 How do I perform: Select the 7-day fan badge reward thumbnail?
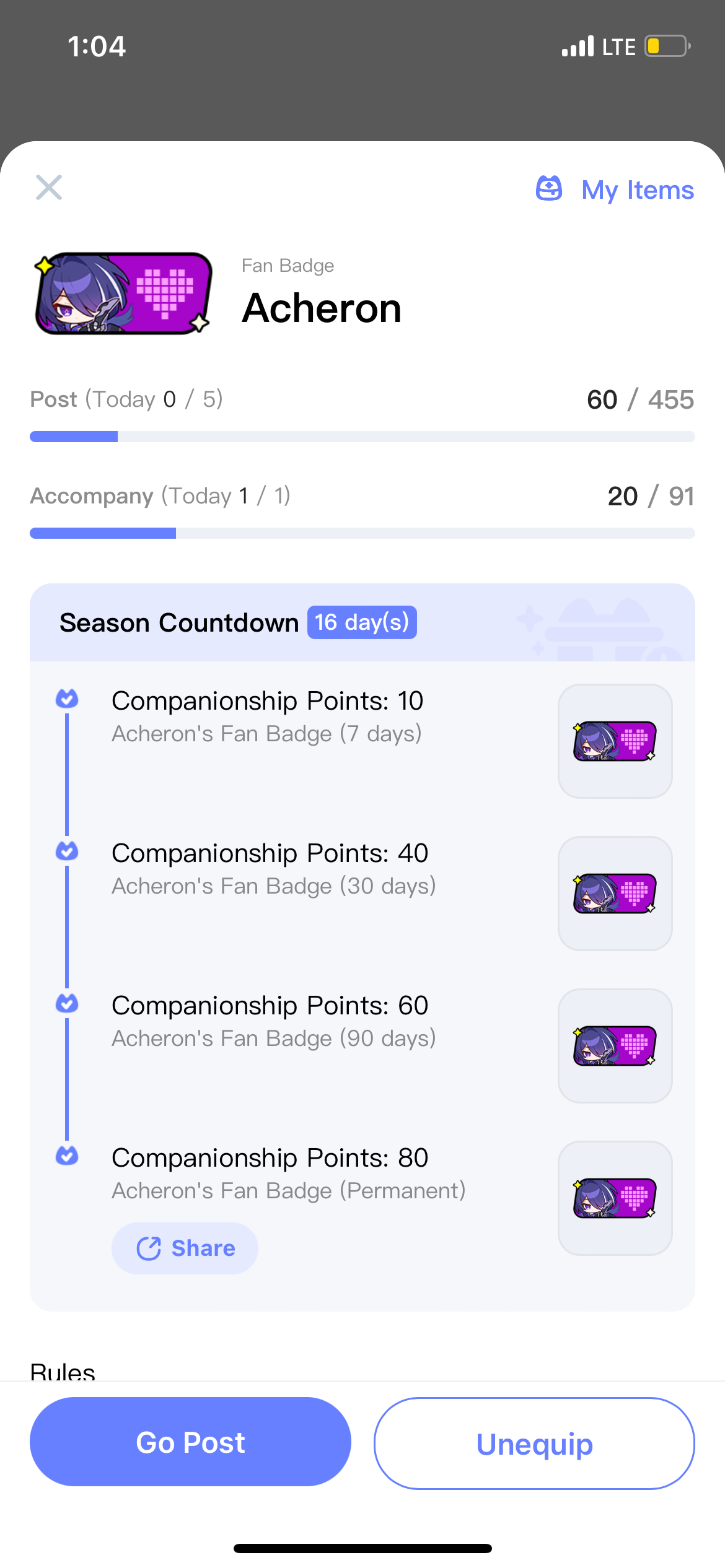click(x=614, y=740)
